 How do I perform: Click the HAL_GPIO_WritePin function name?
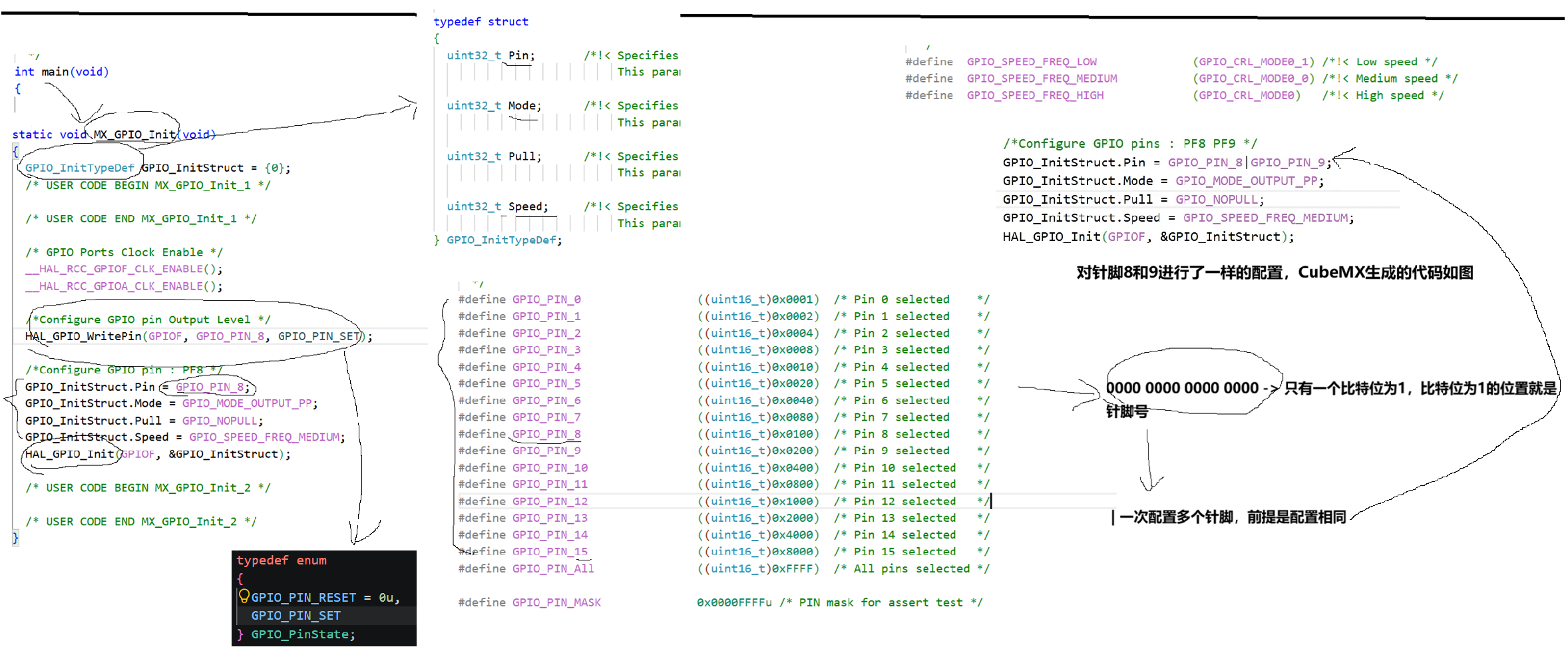click(83, 336)
